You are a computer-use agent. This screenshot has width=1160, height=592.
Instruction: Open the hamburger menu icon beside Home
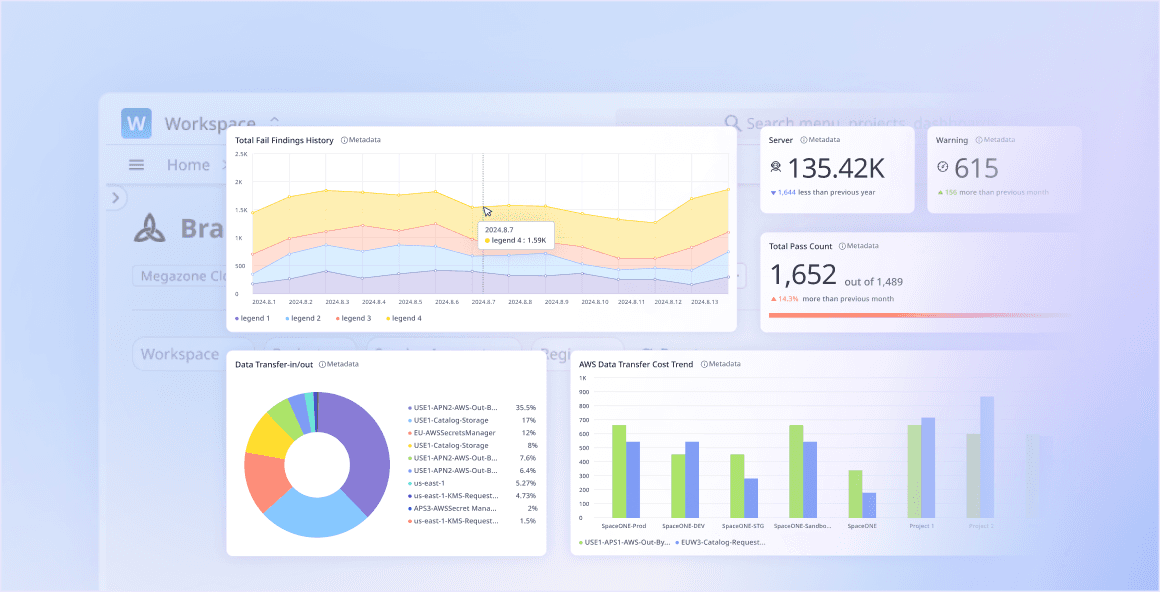(136, 165)
